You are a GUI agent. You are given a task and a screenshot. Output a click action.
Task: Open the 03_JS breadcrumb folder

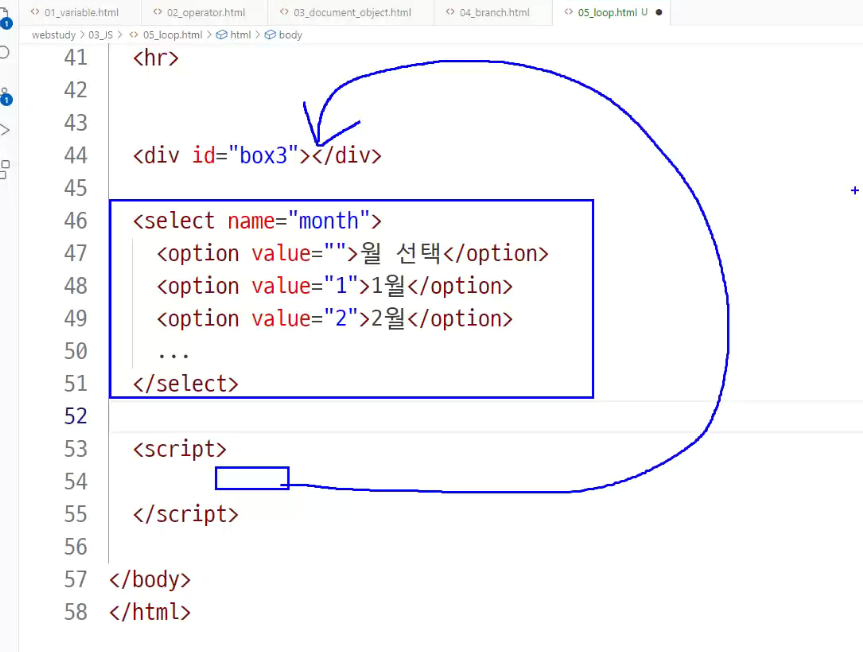(x=100, y=35)
